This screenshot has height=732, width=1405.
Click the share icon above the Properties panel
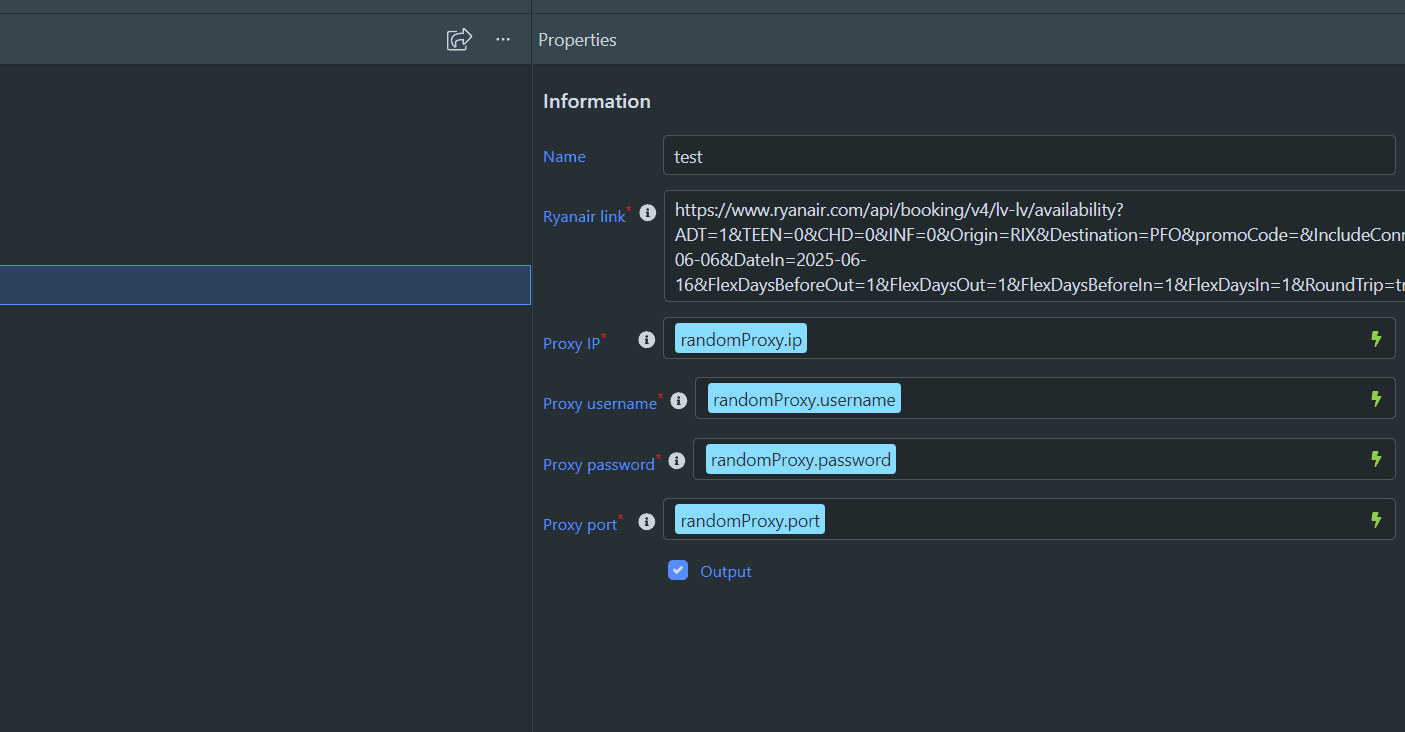[458, 38]
